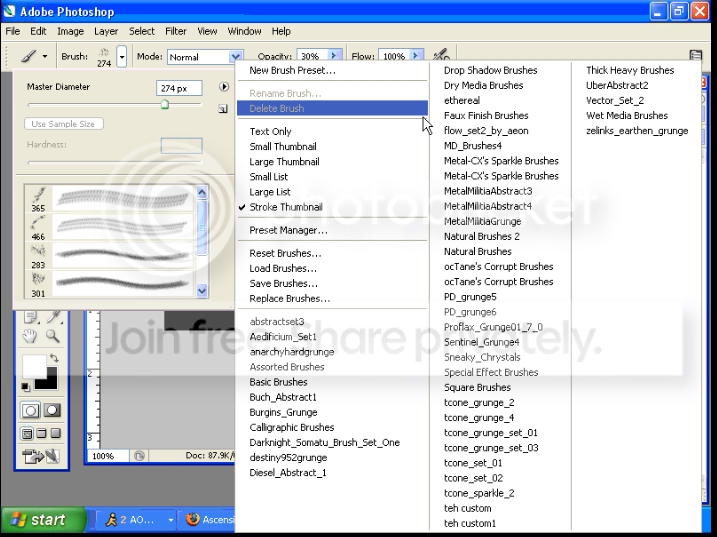Screen dimensions: 717x537
Task: Open the Filter menu
Action: click(176, 31)
